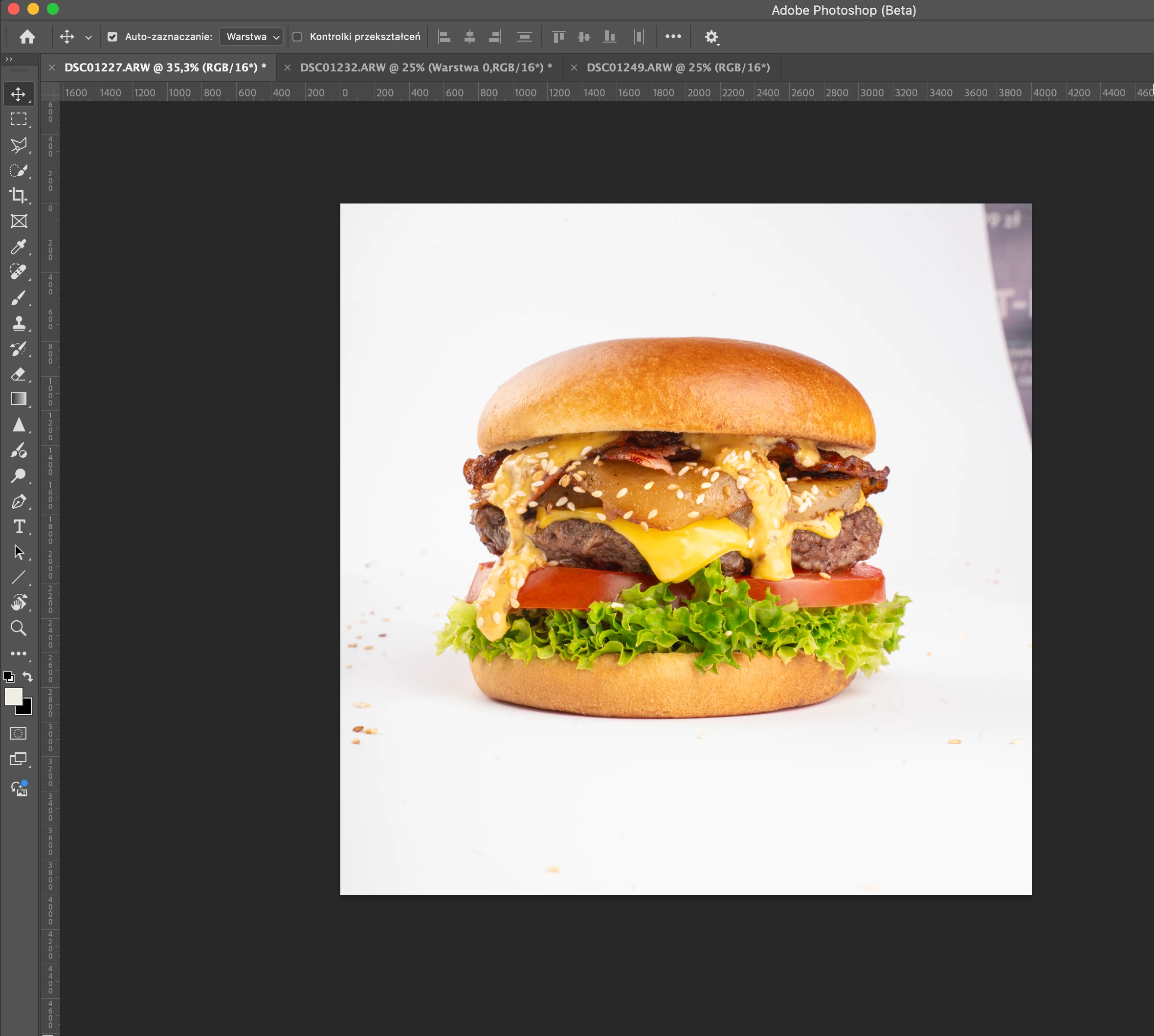The image size is (1154, 1036).
Task: Select the Eyedropper tool
Action: tap(18, 247)
